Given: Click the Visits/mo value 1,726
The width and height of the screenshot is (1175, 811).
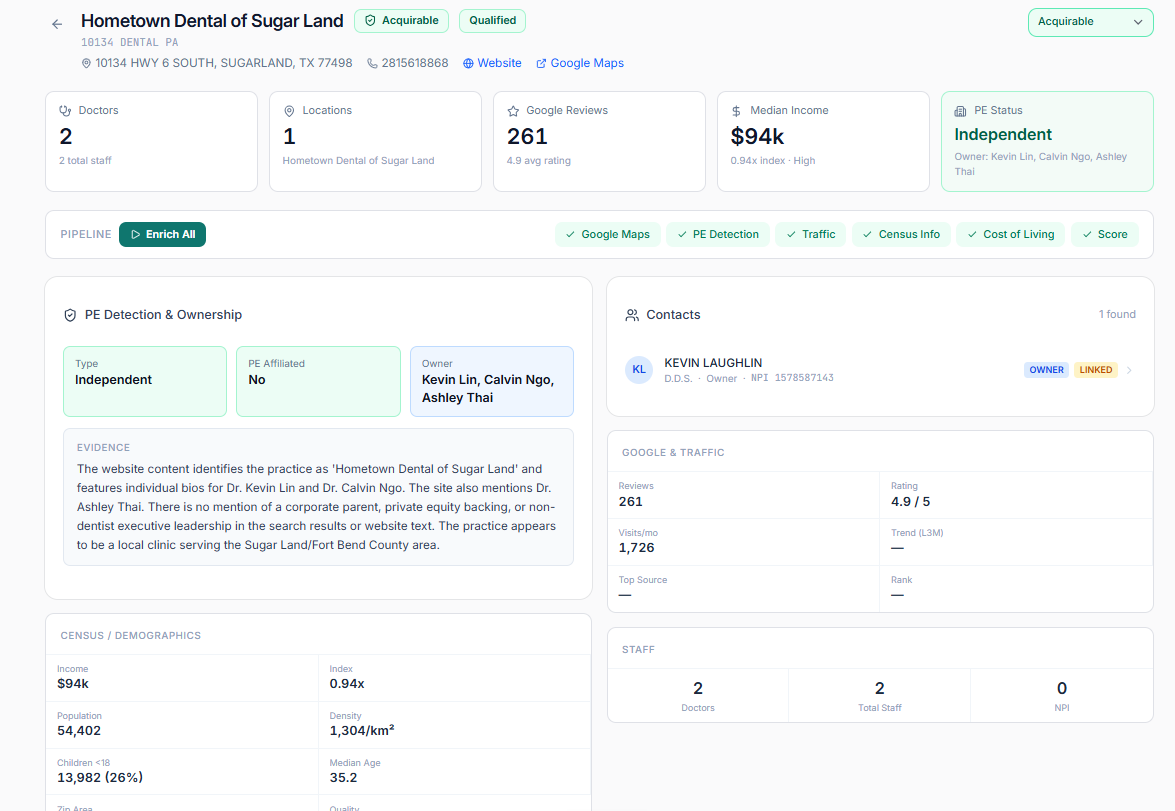Looking at the screenshot, I should tap(636, 548).
